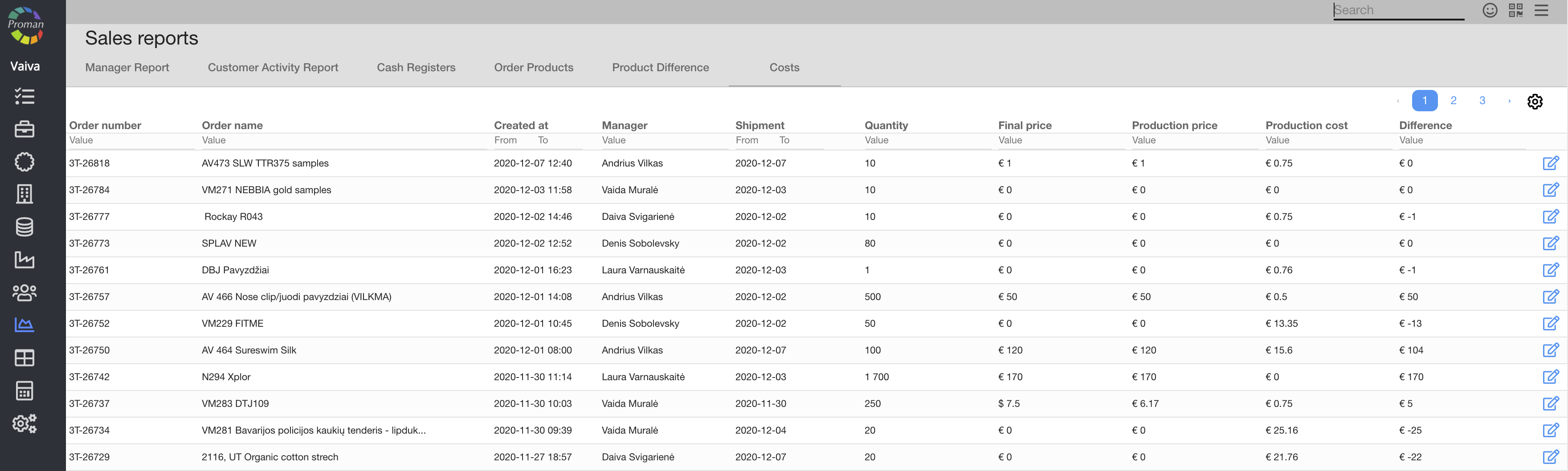Switch to Product Difference tab
This screenshot has height=471, width=1568.
[x=661, y=68]
